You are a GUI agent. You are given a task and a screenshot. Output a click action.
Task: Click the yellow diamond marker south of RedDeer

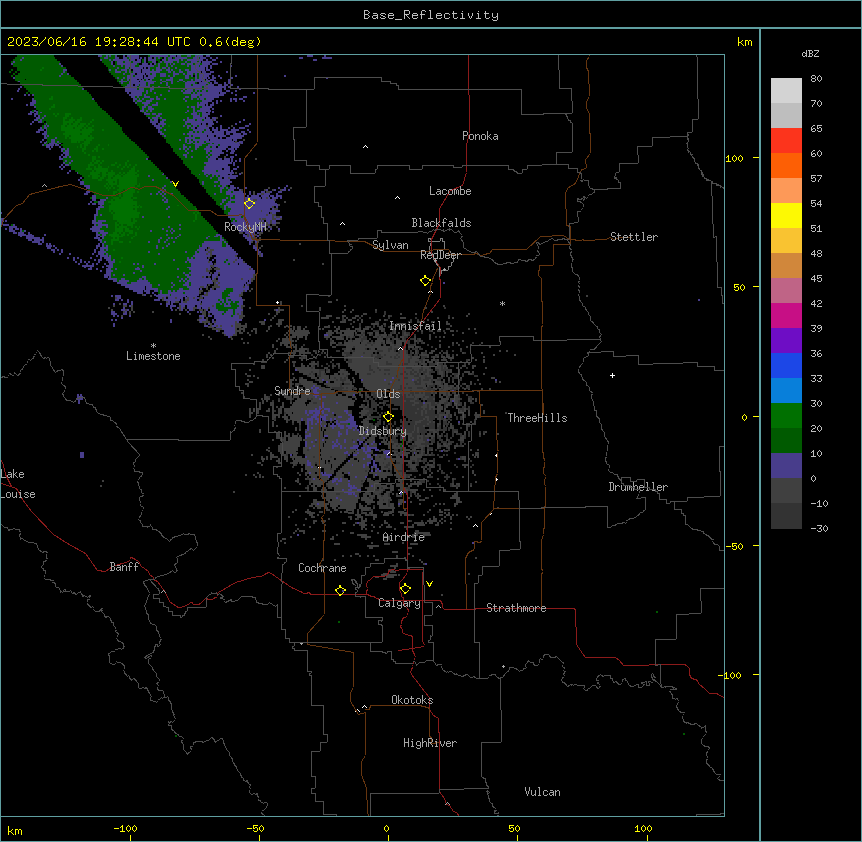(426, 281)
